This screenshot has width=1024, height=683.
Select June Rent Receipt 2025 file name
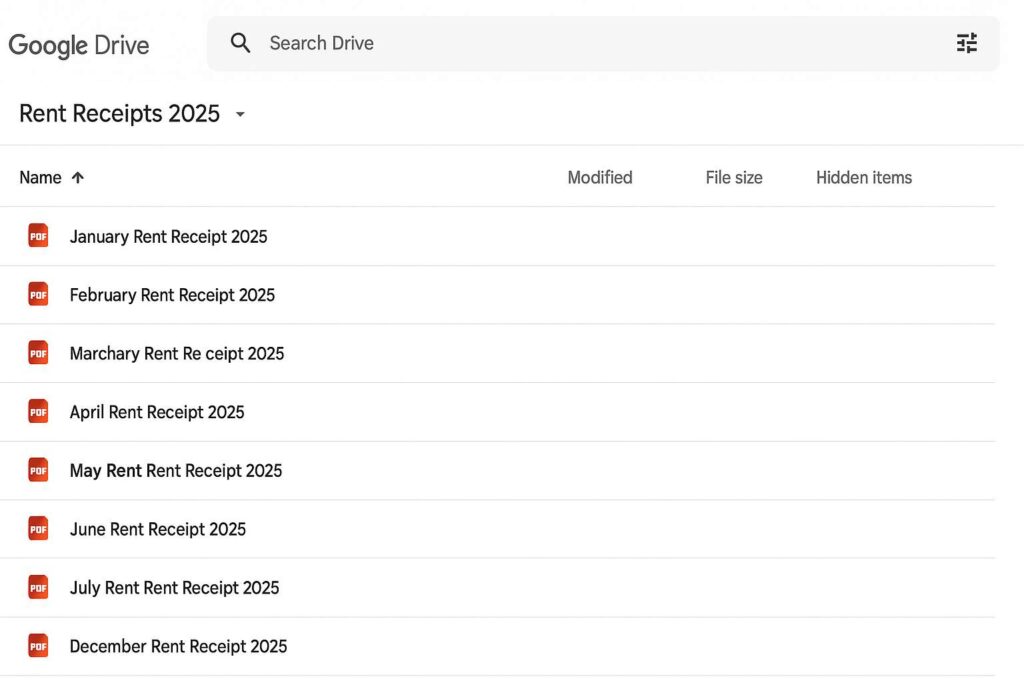tap(158, 530)
